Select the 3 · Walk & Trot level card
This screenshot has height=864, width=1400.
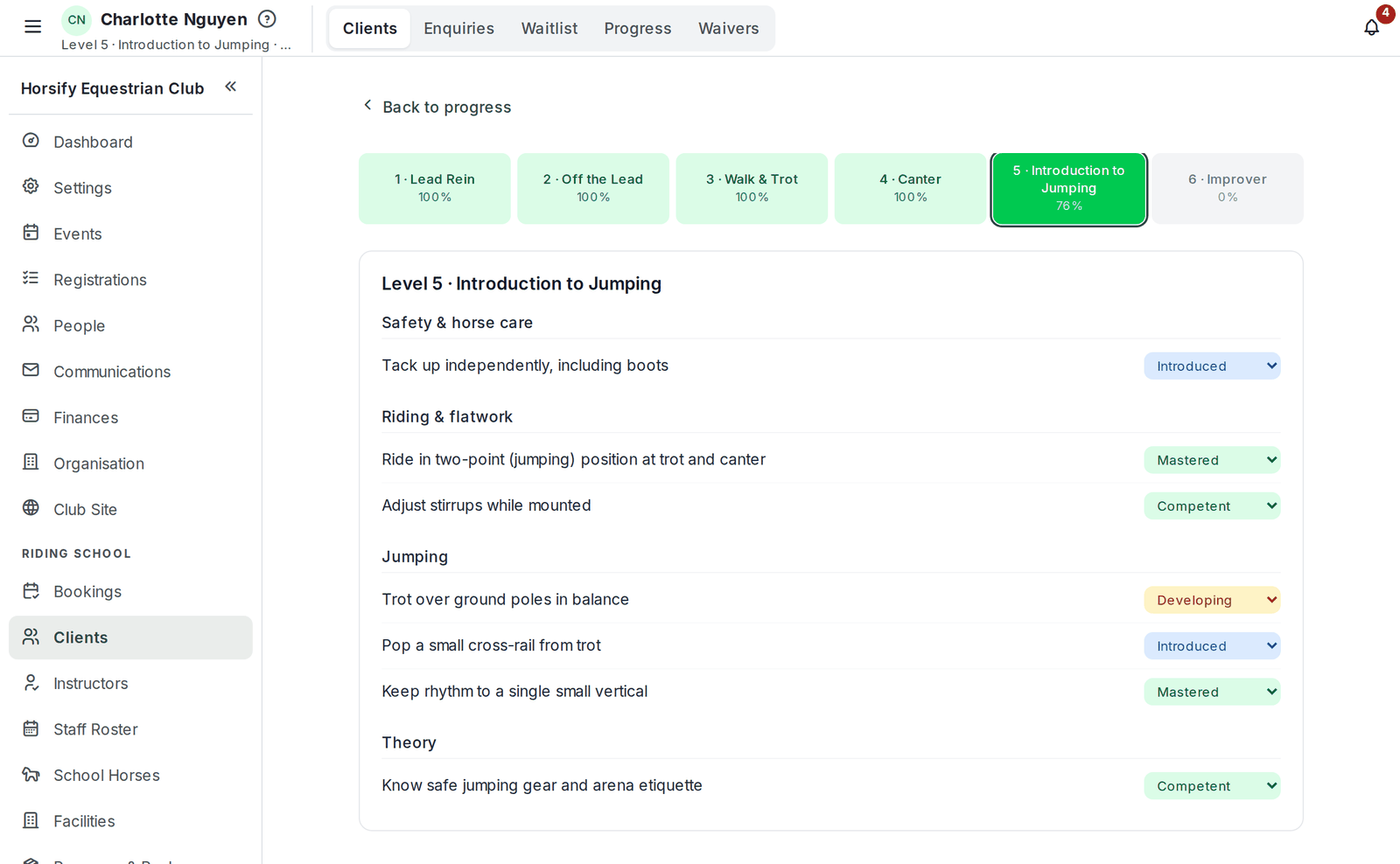coord(752,188)
